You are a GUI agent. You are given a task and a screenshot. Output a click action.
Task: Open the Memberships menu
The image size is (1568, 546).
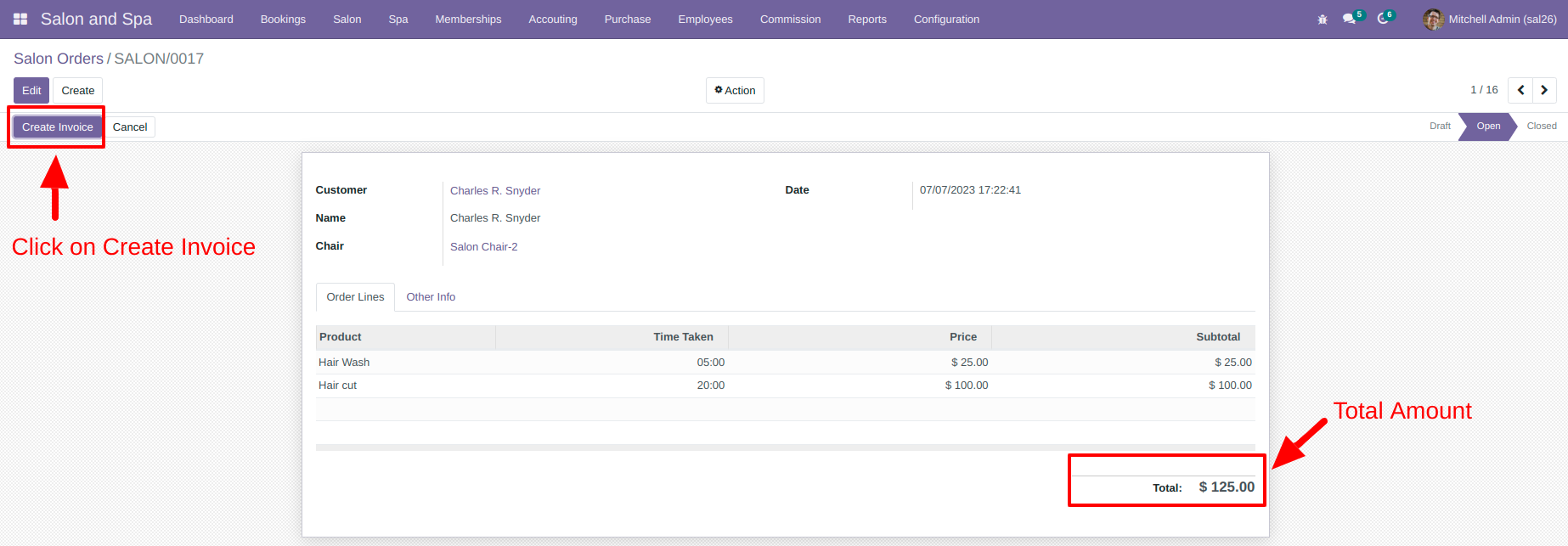pyautogui.click(x=468, y=19)
